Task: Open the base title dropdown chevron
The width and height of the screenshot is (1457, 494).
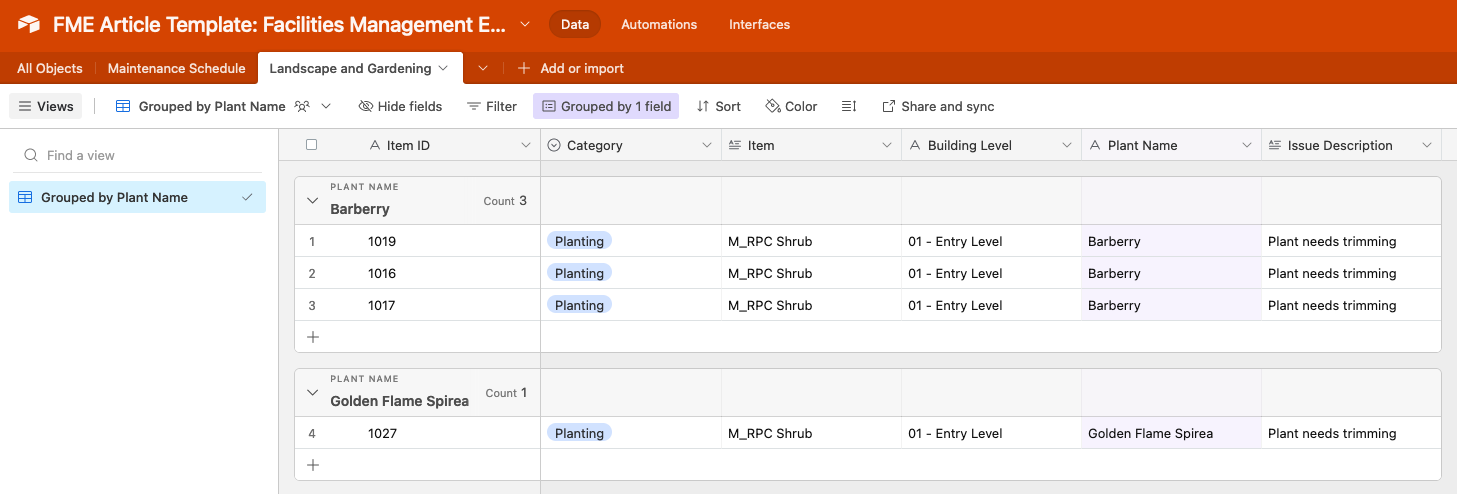Action: 527,24
